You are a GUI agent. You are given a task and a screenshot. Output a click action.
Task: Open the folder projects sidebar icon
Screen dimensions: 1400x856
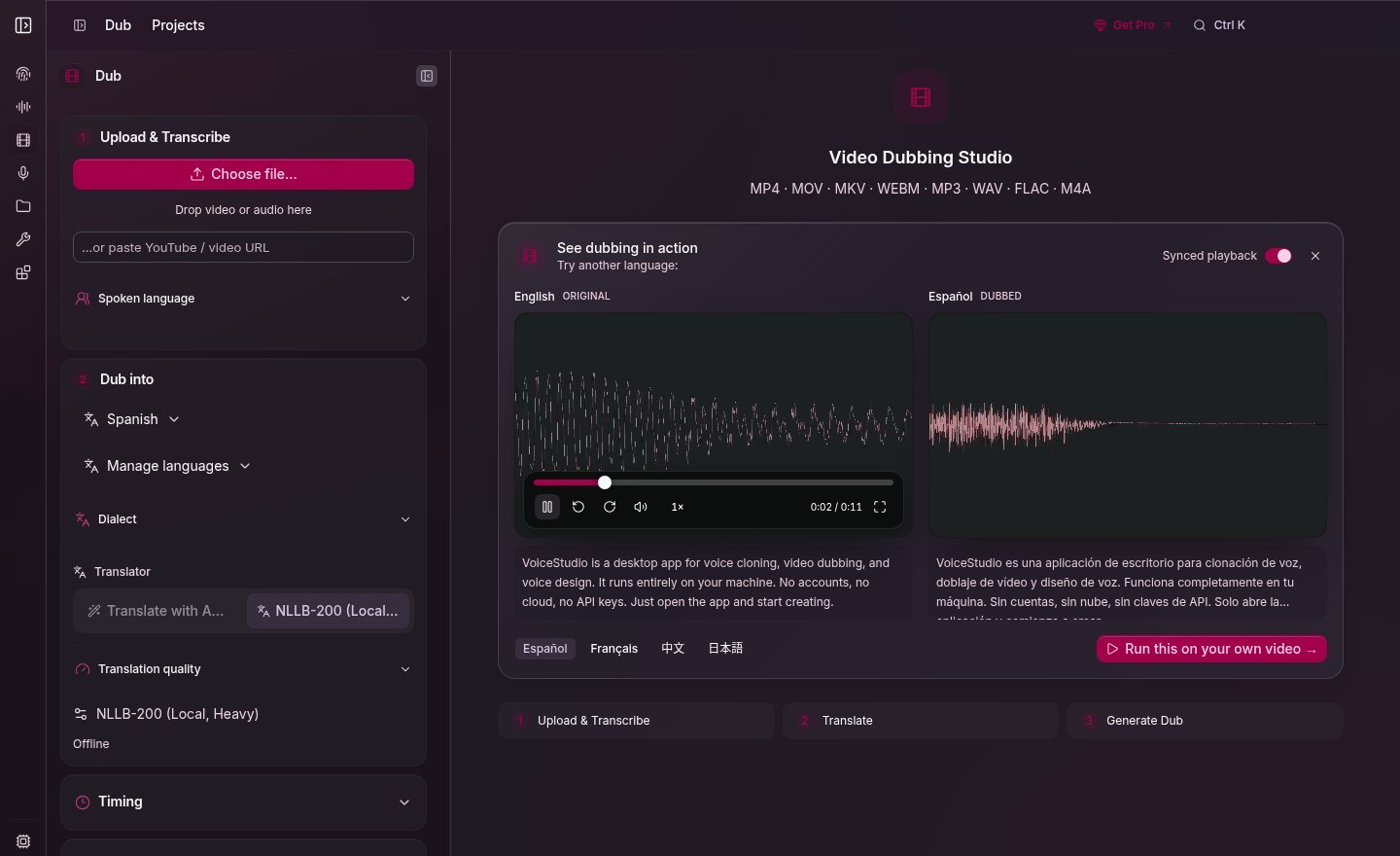click(x=23, y=206)
